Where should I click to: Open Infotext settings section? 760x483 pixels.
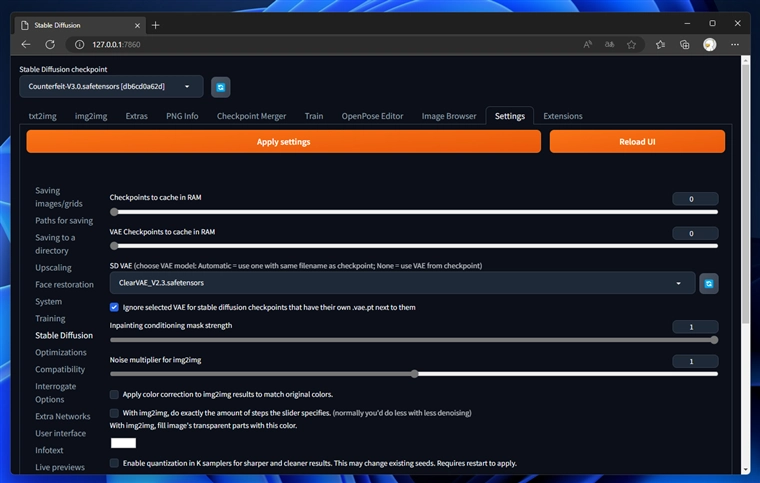coord(49,450)
